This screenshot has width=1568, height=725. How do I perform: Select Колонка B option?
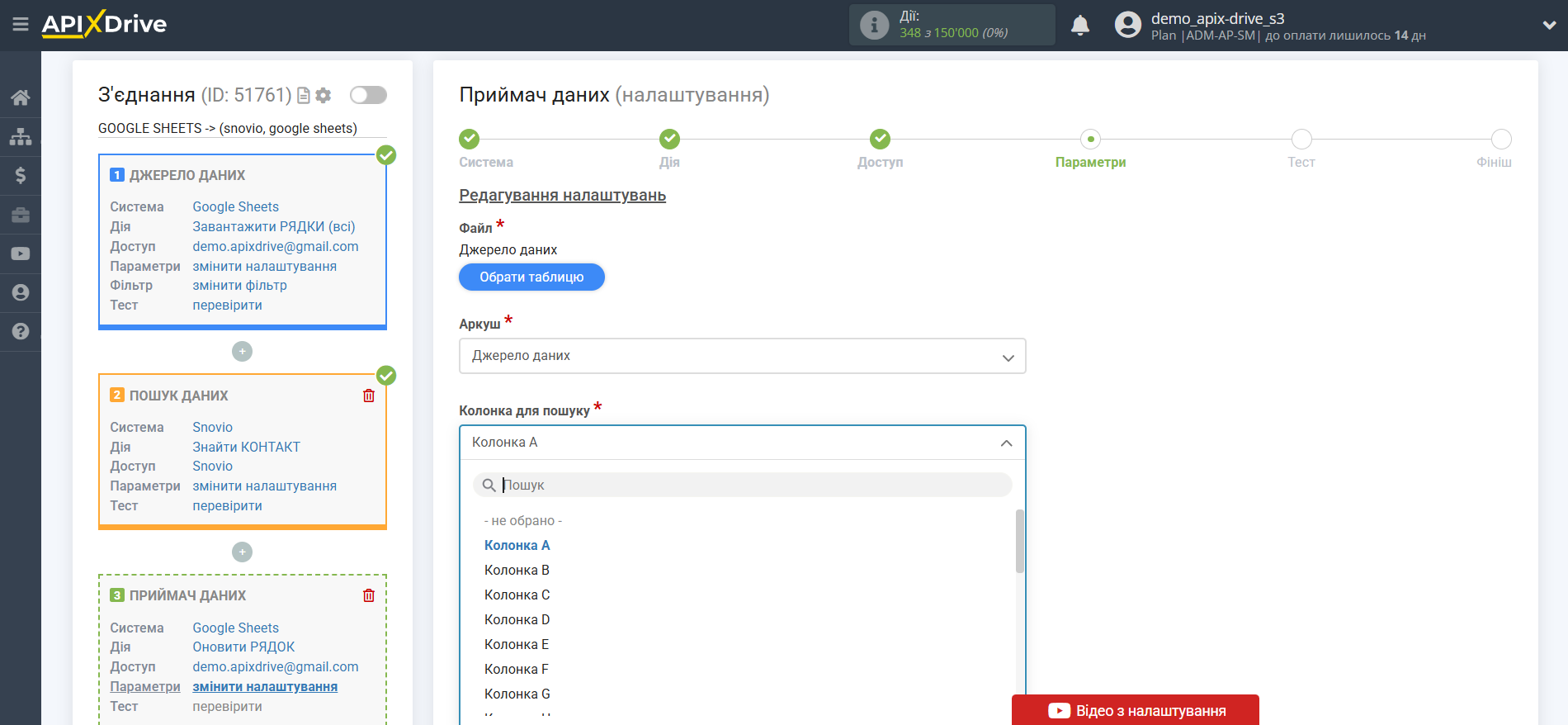[x=517, y=571]
